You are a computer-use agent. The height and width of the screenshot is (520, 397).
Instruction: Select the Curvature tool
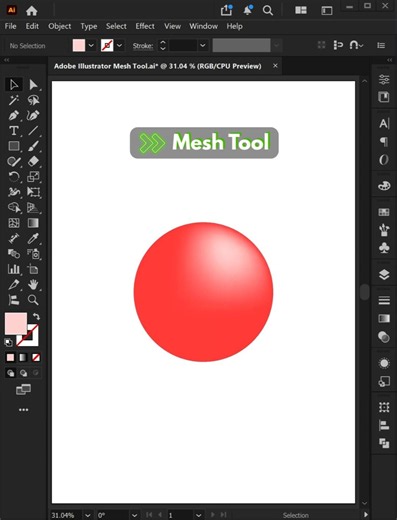[x=33, y=115]
